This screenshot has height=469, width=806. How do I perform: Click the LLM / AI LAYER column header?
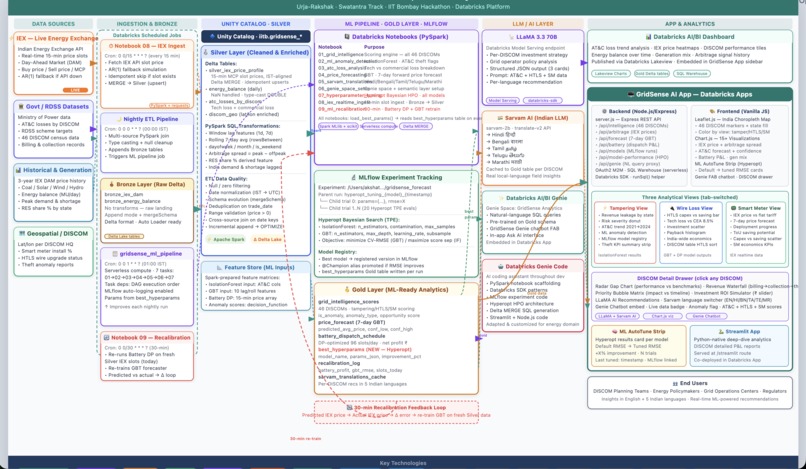click(533, 24)
